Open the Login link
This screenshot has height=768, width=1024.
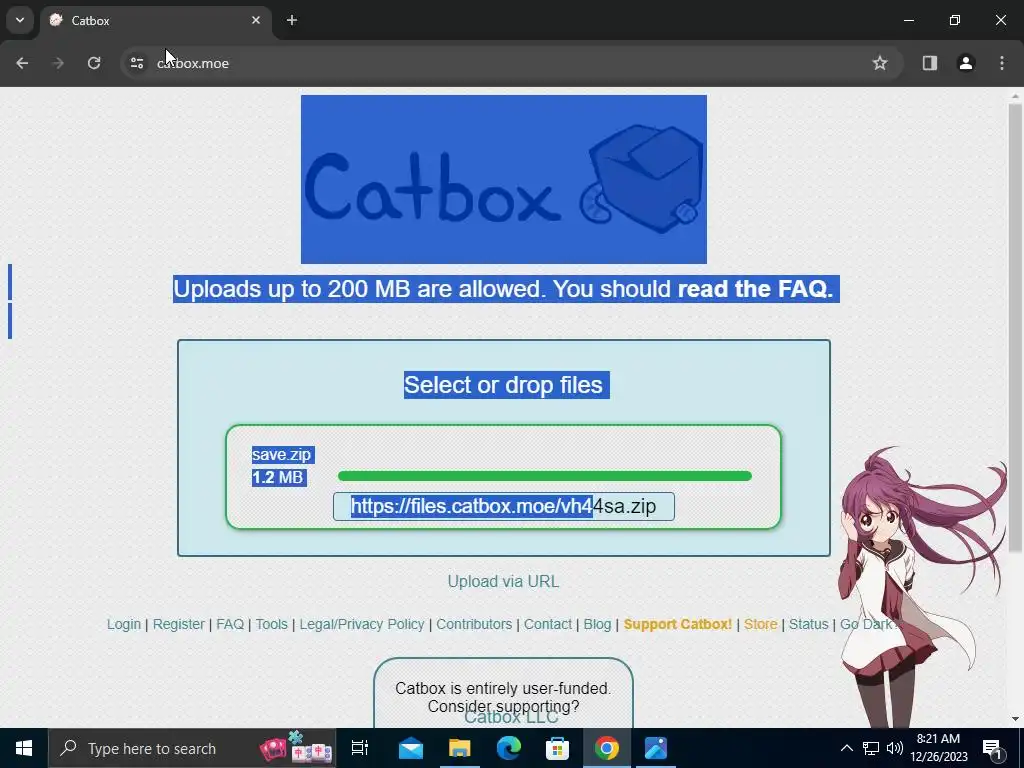point(123,624)
